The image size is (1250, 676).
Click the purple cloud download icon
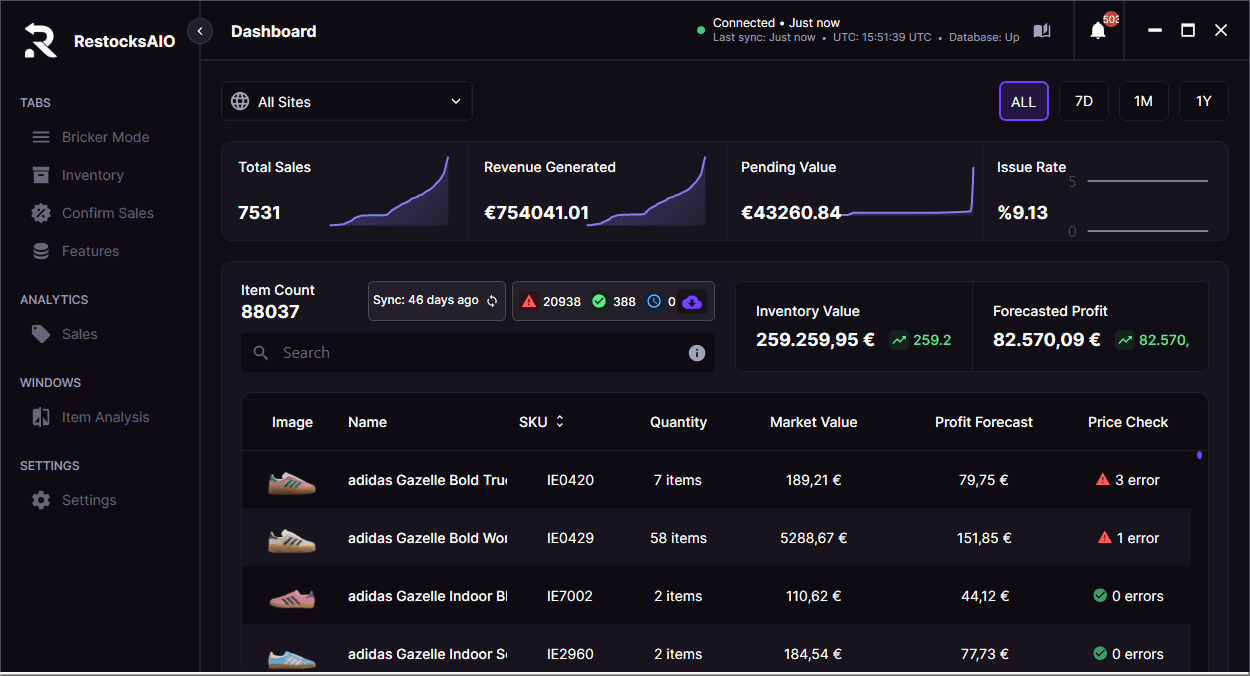(x=692, y=301)
